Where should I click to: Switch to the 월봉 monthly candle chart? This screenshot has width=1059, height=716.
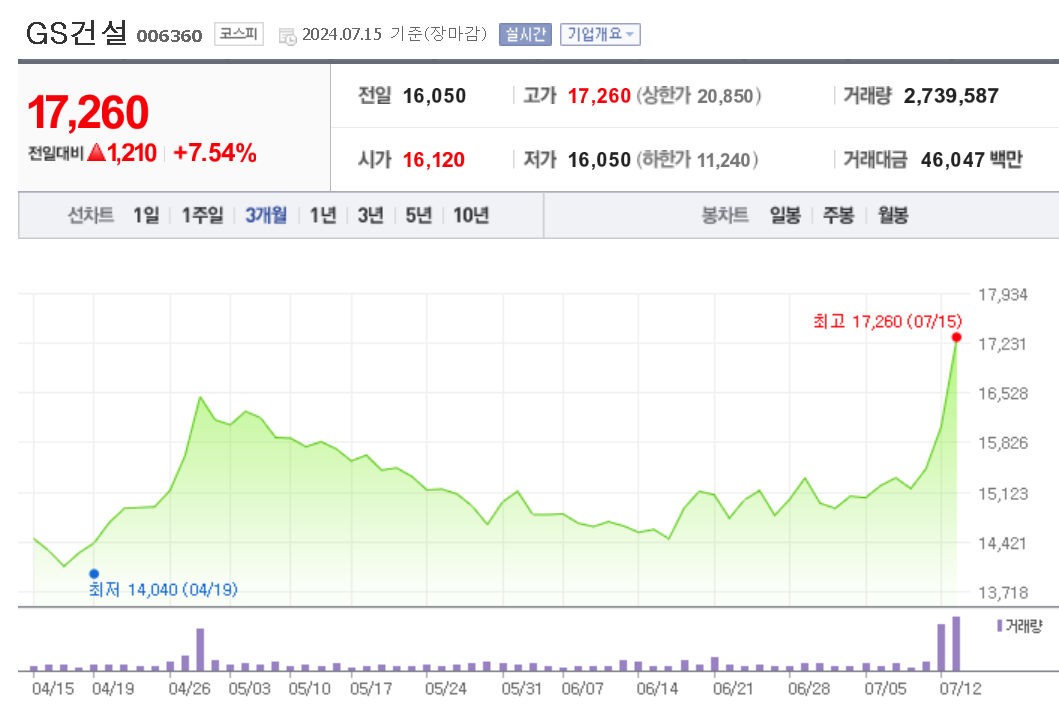893,215
